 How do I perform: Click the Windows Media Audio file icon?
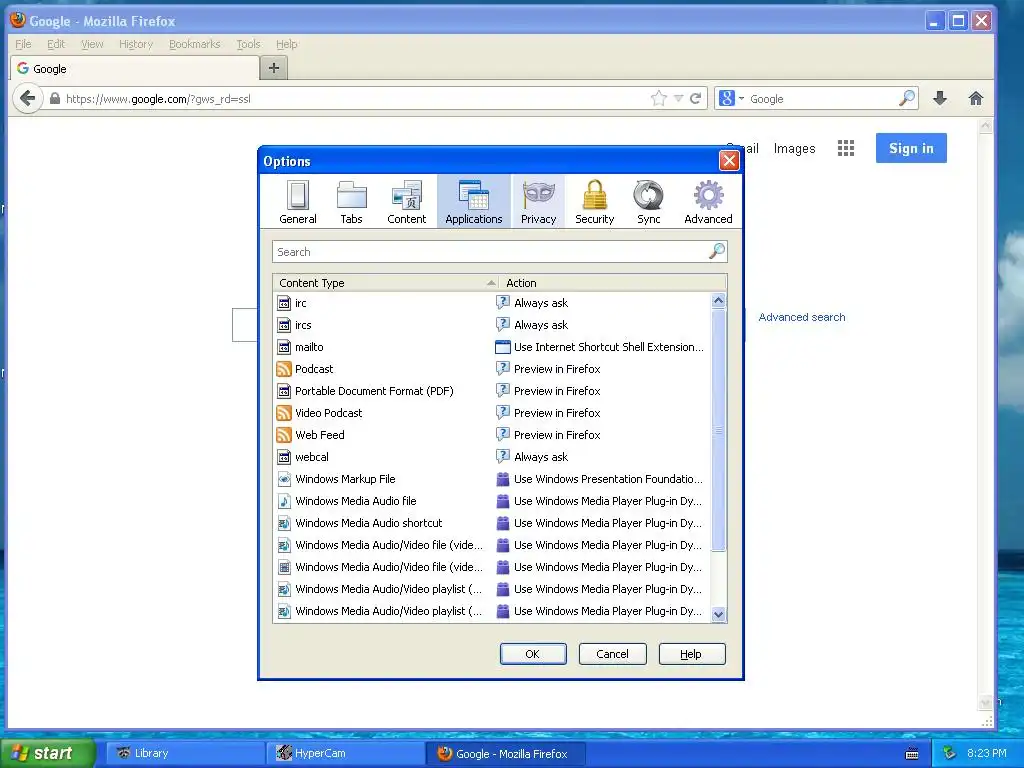[283, 501]
